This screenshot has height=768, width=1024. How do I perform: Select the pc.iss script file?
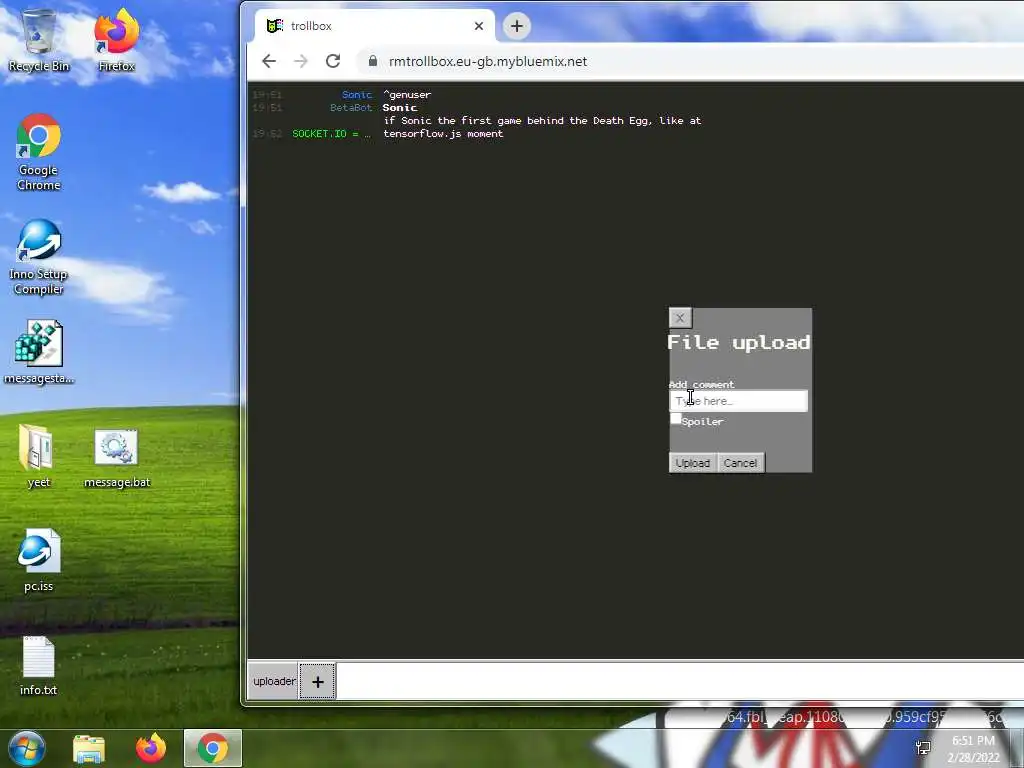click(39, 560)
